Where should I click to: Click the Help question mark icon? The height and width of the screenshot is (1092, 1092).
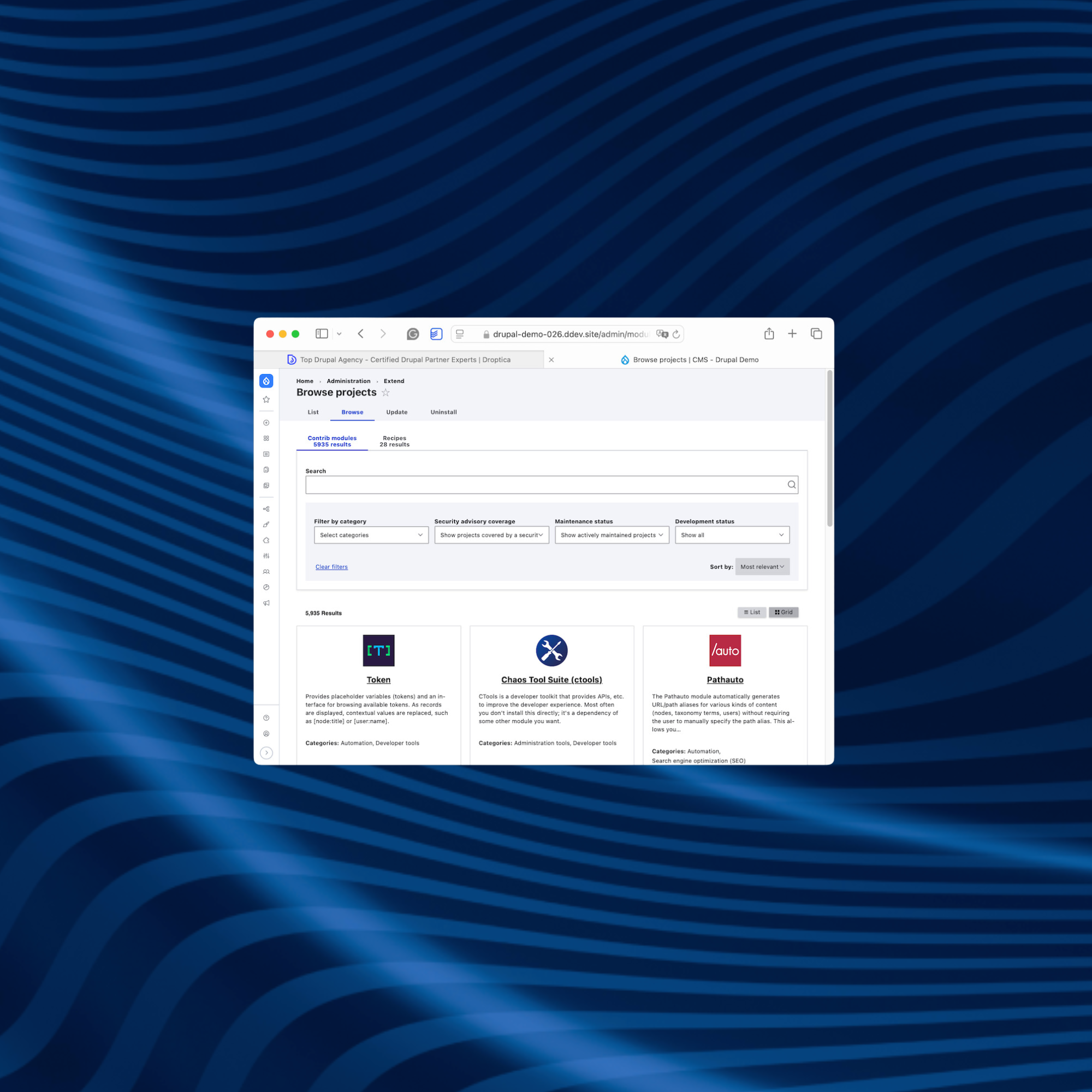point(266,717)
